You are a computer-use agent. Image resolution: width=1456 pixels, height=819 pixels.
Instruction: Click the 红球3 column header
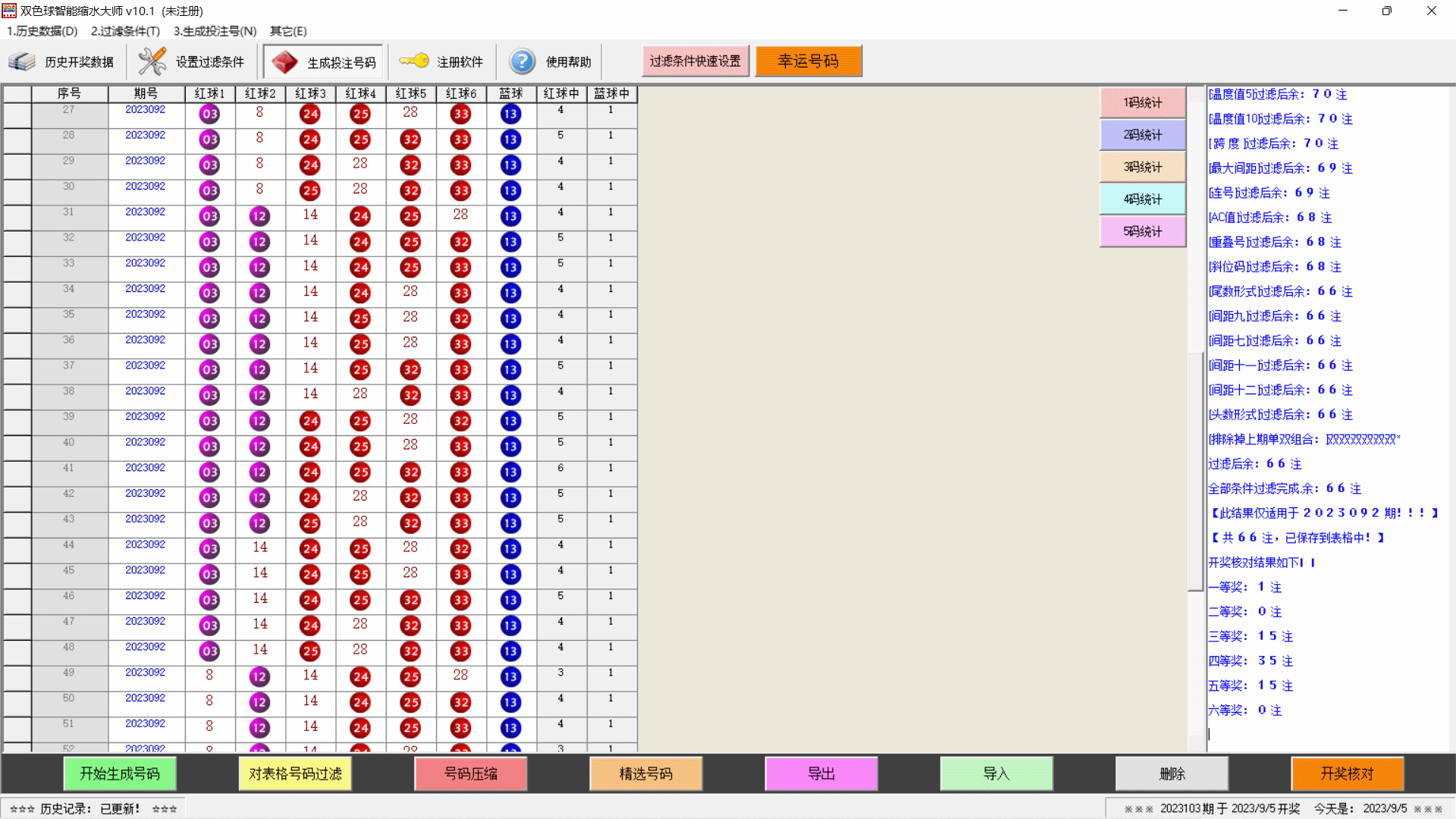[x=310, y=93]
